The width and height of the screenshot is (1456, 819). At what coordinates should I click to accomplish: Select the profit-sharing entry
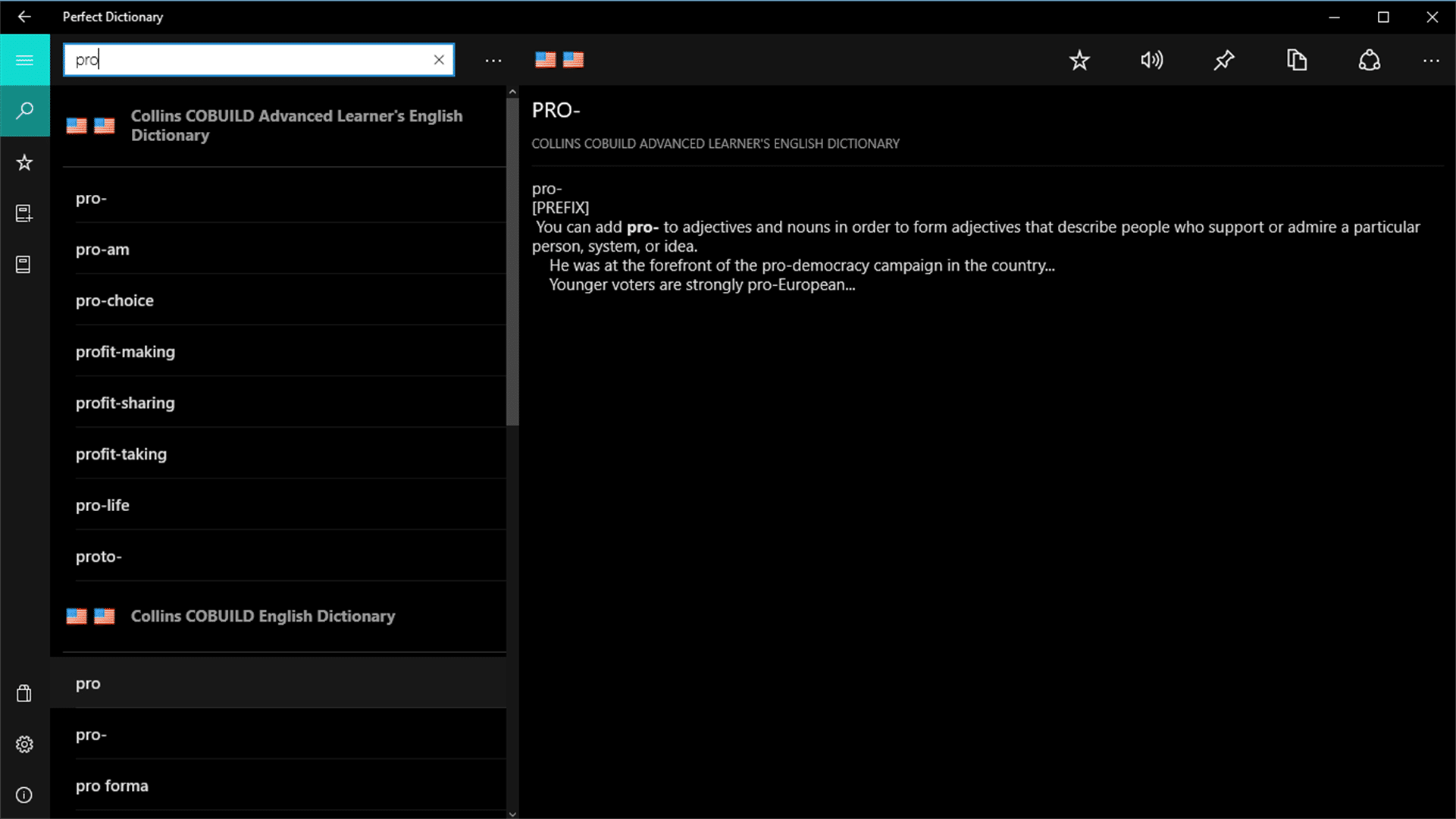click(125, 403)
